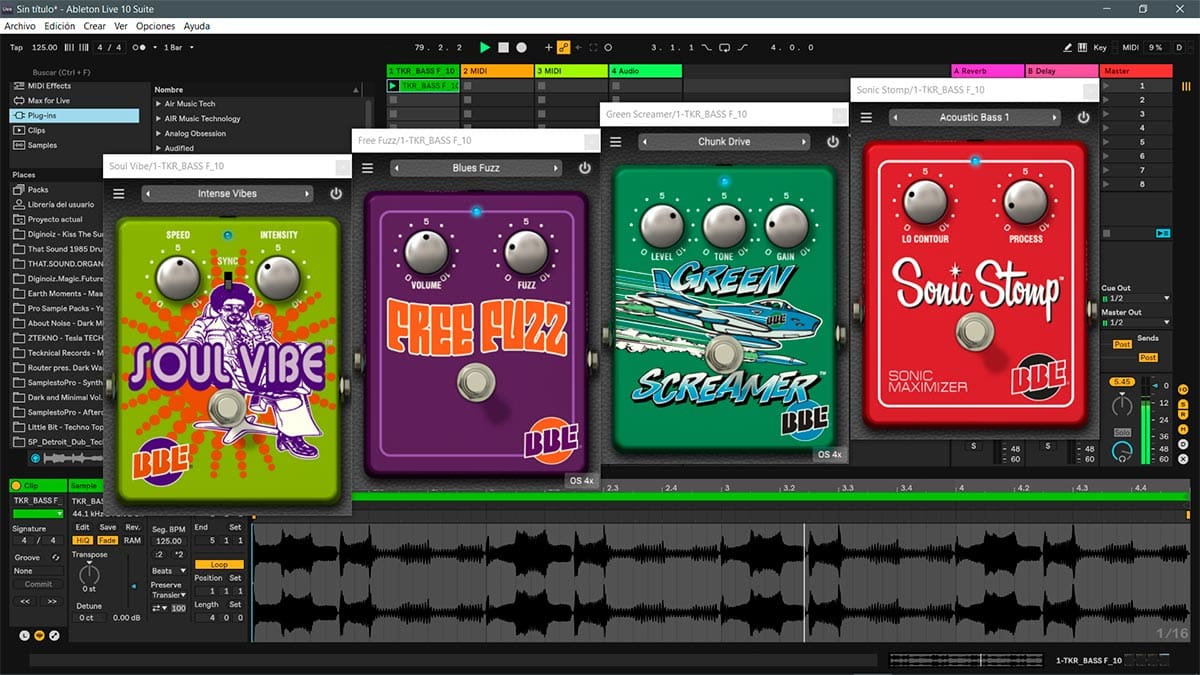Enable the arrangement Loop switch in the transport
1200x675 pixels.
pyautogui.click(x=723, y=47)
